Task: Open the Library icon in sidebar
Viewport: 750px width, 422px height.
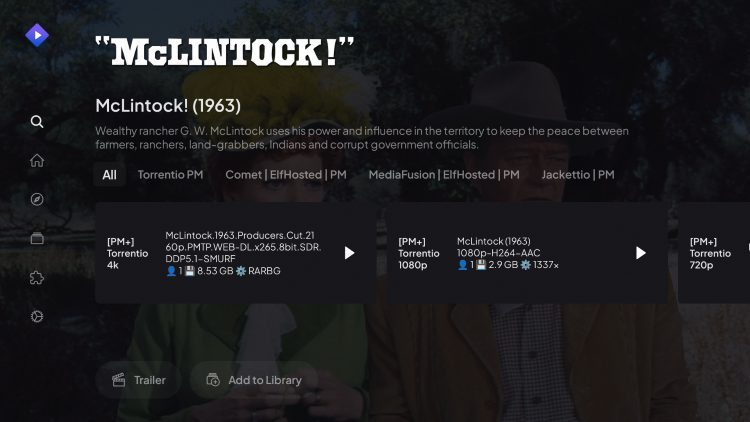Action: click(x=37, y=238)
